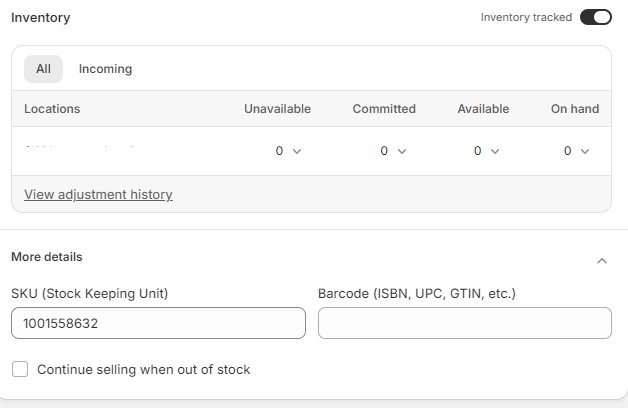The width and height of the screenshot is (628, 408).
Task: Click the More details heading text
Action: click(x=47, y=257)
